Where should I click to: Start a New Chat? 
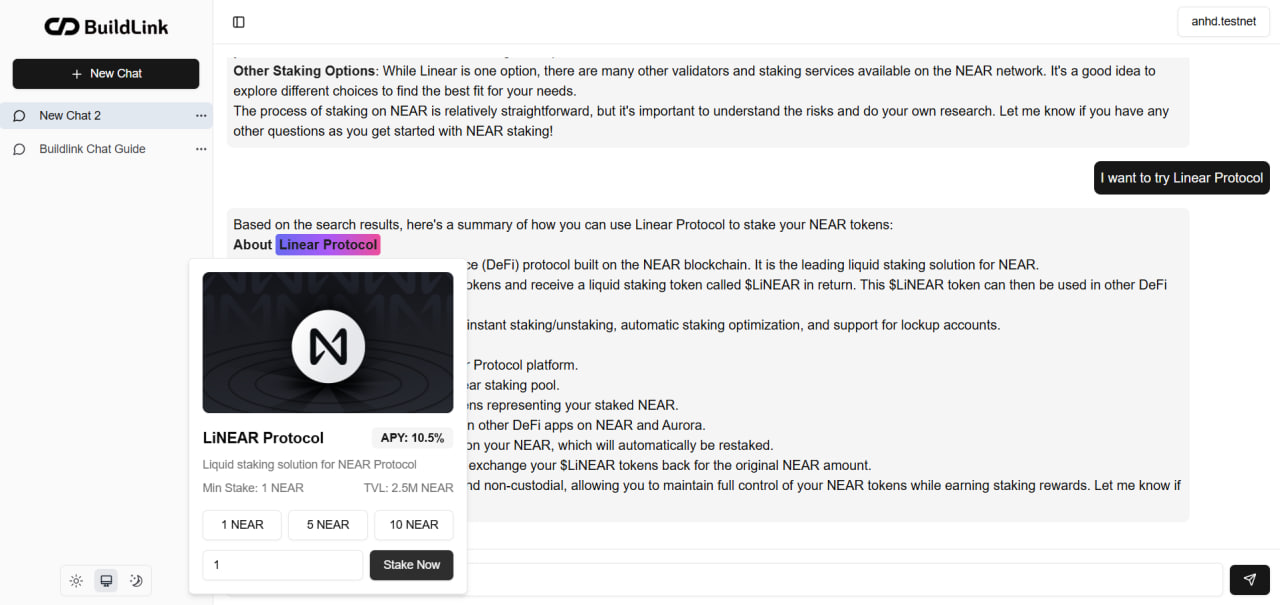click(x=106, y=74)
